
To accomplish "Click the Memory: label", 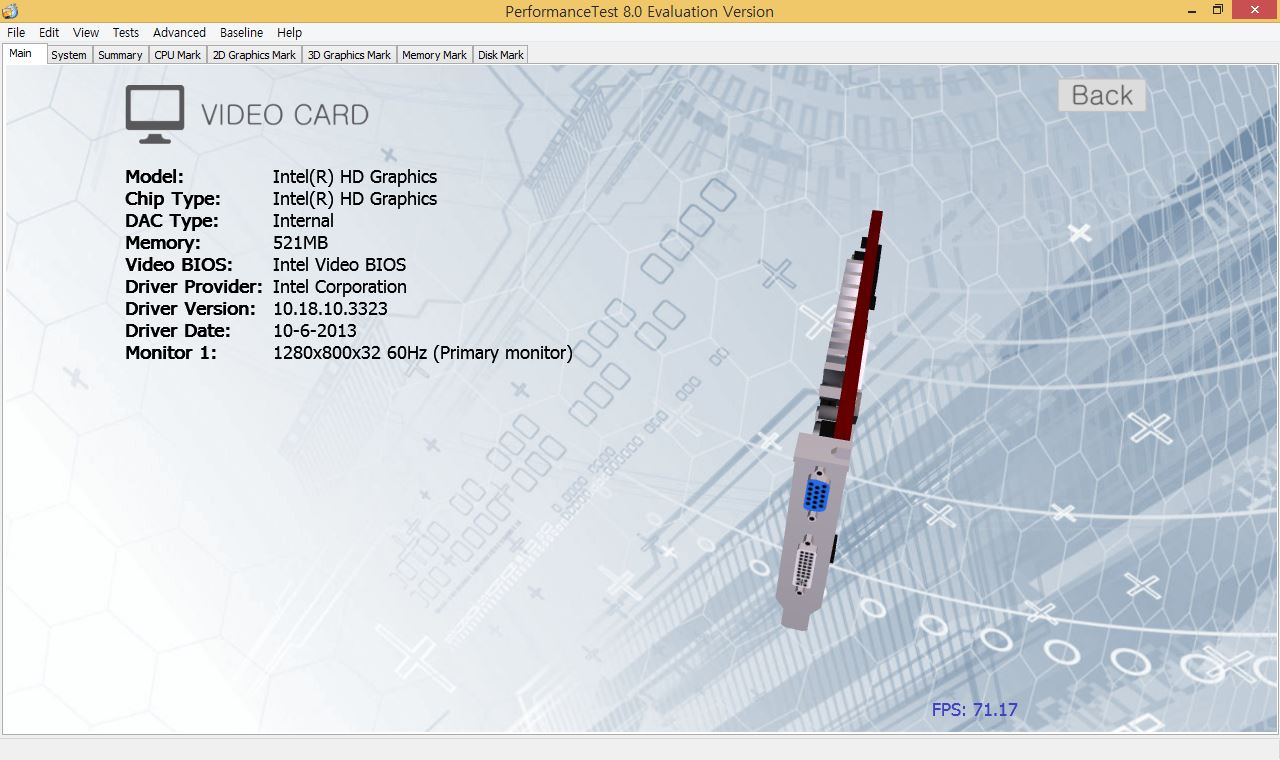I will [163, 243].
